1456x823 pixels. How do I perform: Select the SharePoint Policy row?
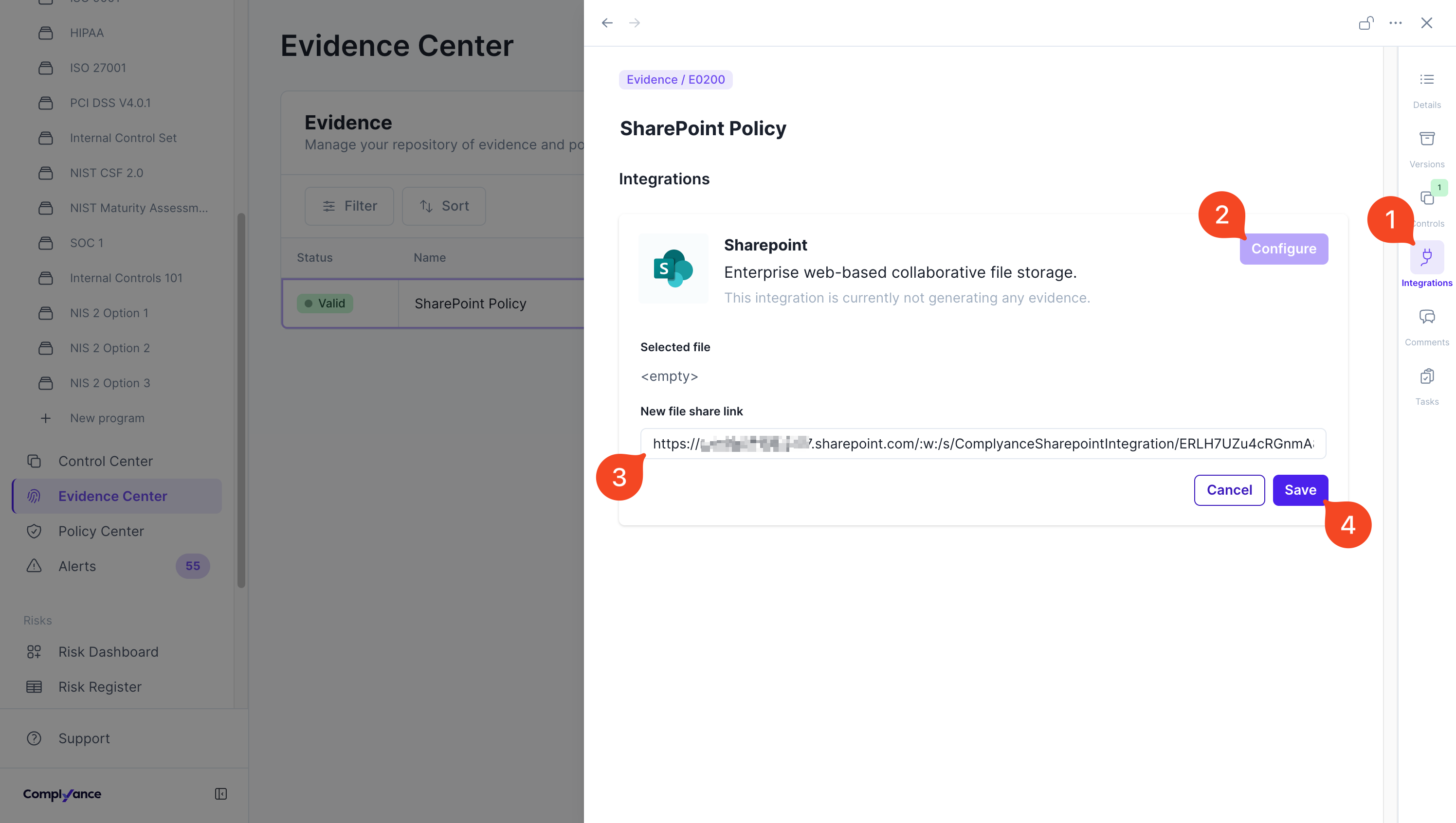tap(433, 304)
